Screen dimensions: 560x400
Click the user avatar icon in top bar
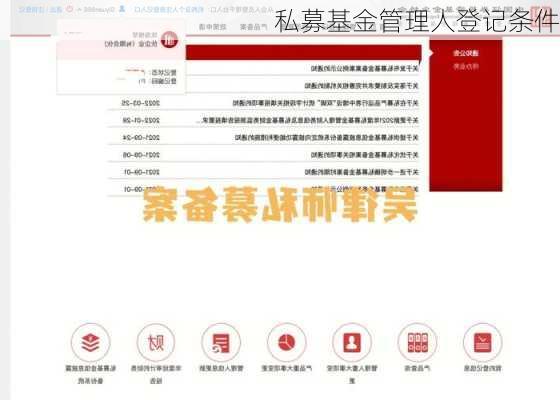click(x=122, y=9)
